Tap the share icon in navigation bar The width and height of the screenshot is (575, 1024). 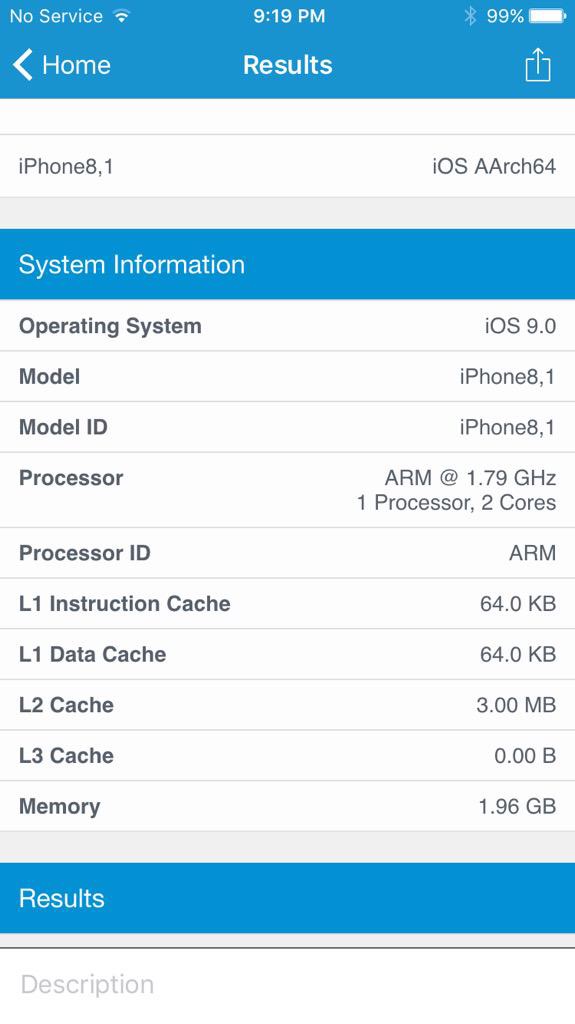[x=538, y=65]
